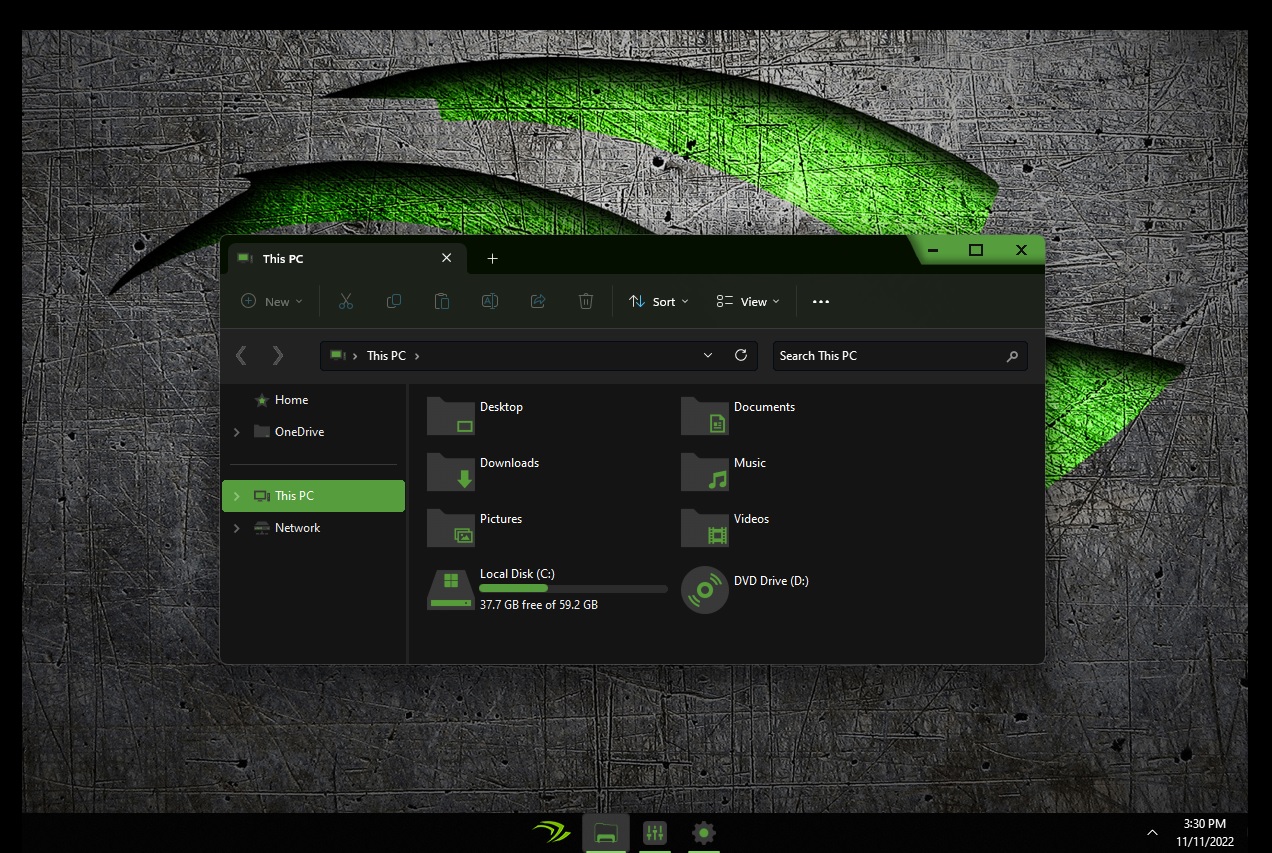Click the Cut icon in the toolbar
This screenshot has width=1272, height=853.
(346, 301)
